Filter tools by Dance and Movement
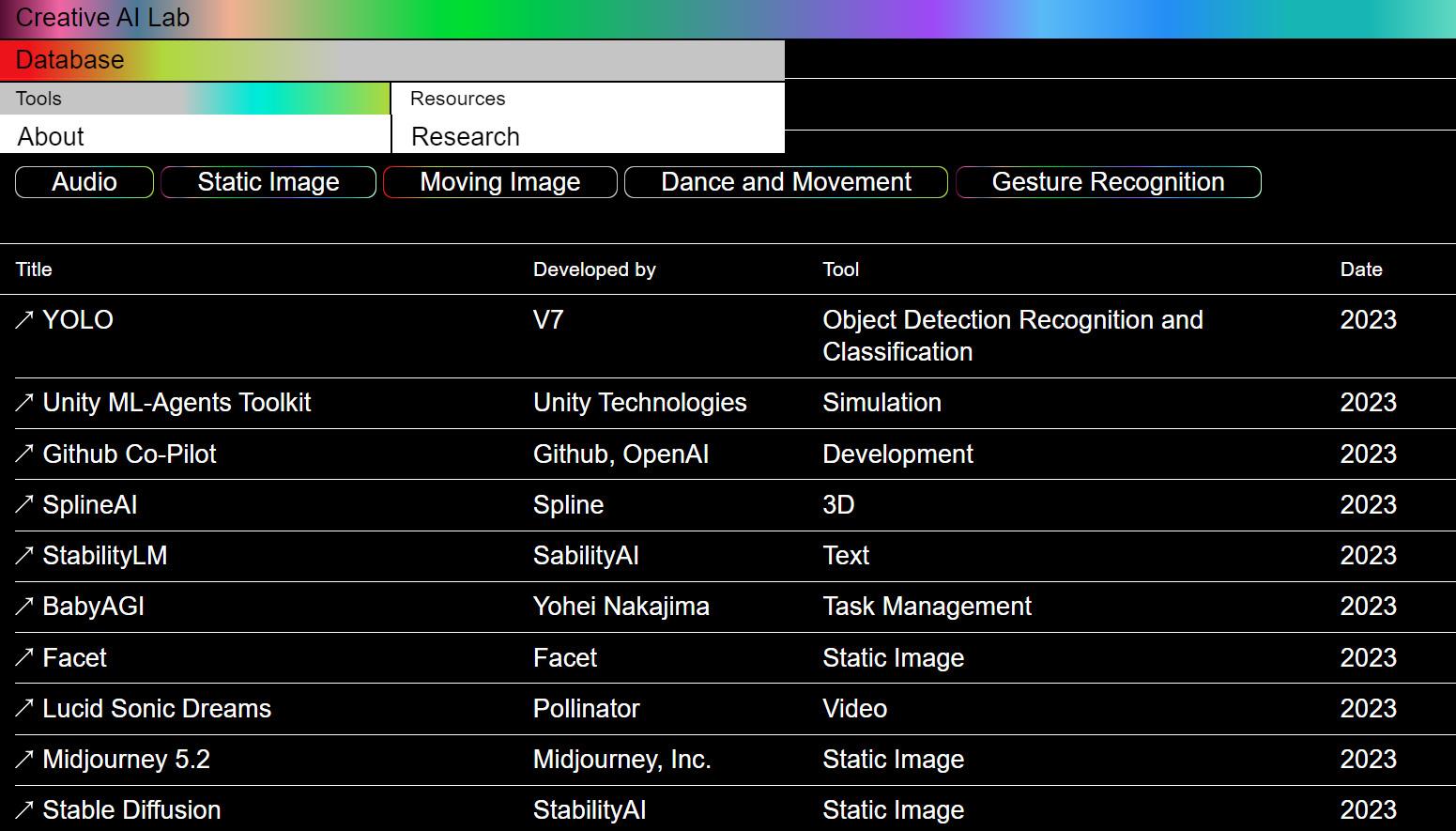1456x831 pixels. tap(787, 182)
